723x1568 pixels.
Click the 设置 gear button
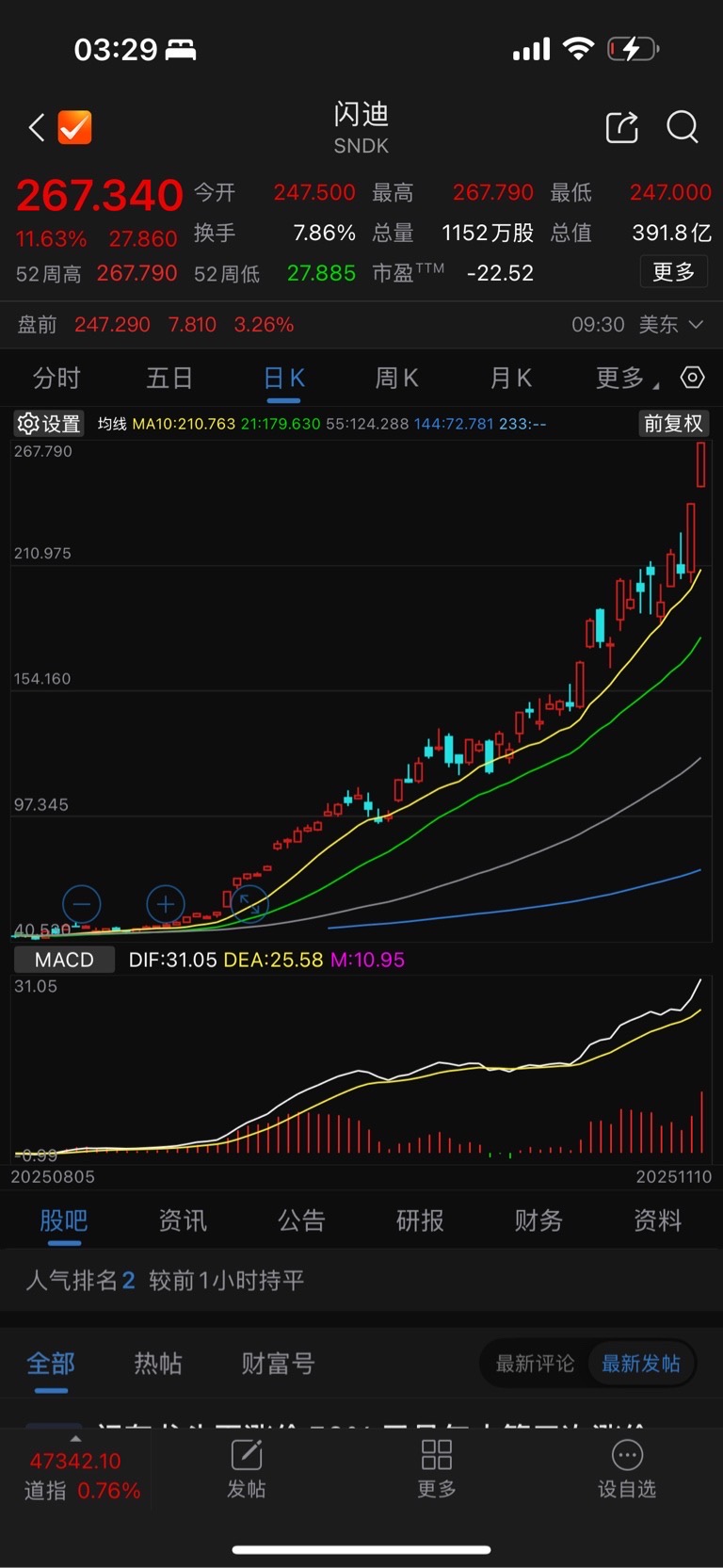click(x=49, y=424)
